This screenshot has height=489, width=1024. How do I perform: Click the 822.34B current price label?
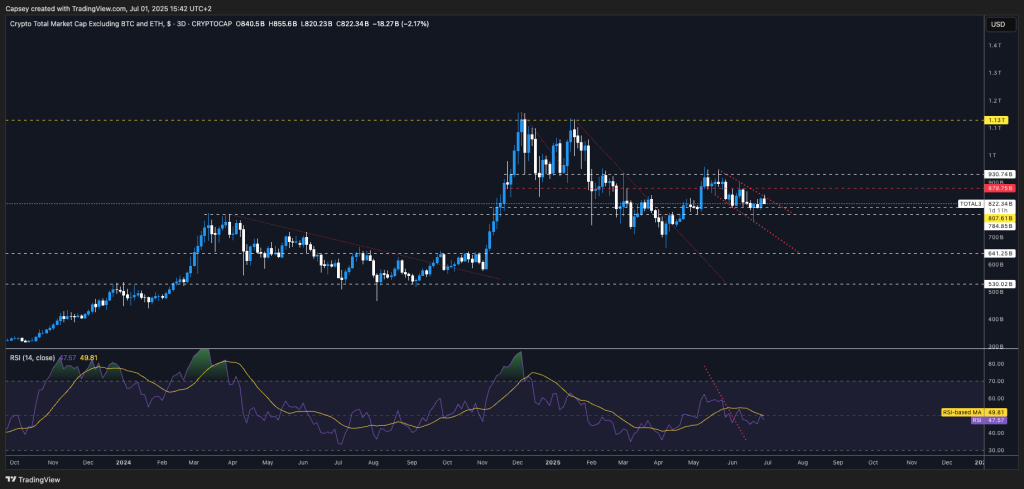[999, 204]
